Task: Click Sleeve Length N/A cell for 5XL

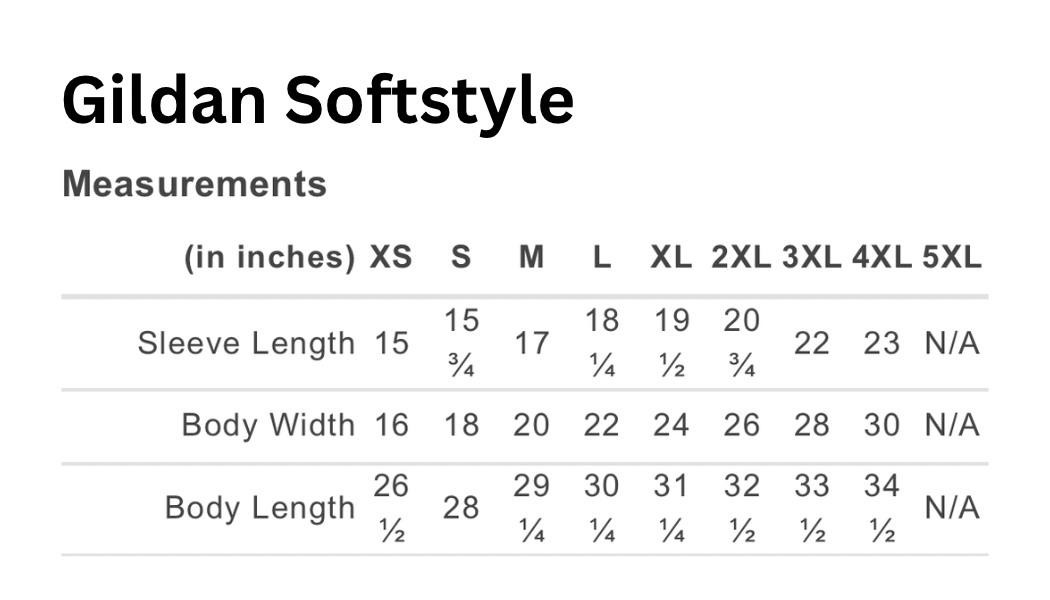Action: (x=951, y=344)
